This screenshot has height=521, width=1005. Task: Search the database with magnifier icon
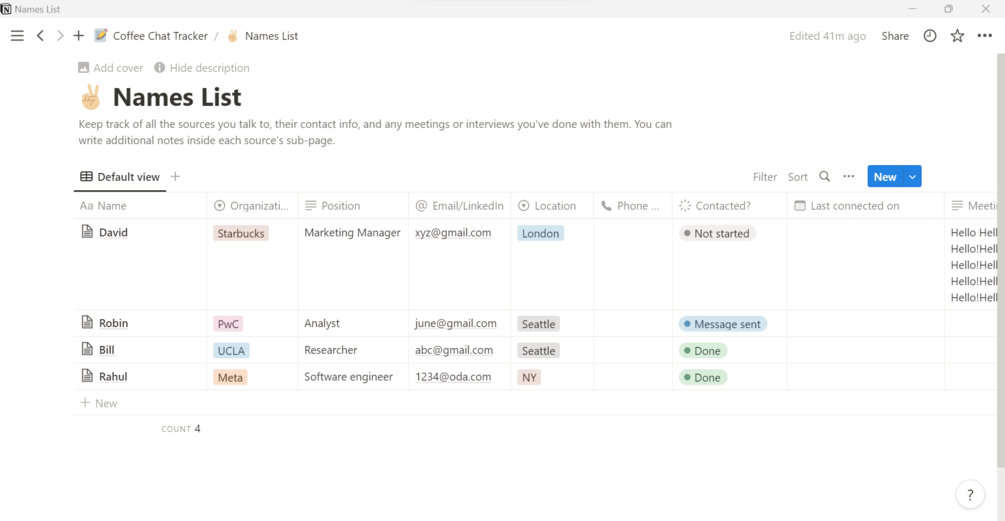pyautogui.click(x=825, y=177)
